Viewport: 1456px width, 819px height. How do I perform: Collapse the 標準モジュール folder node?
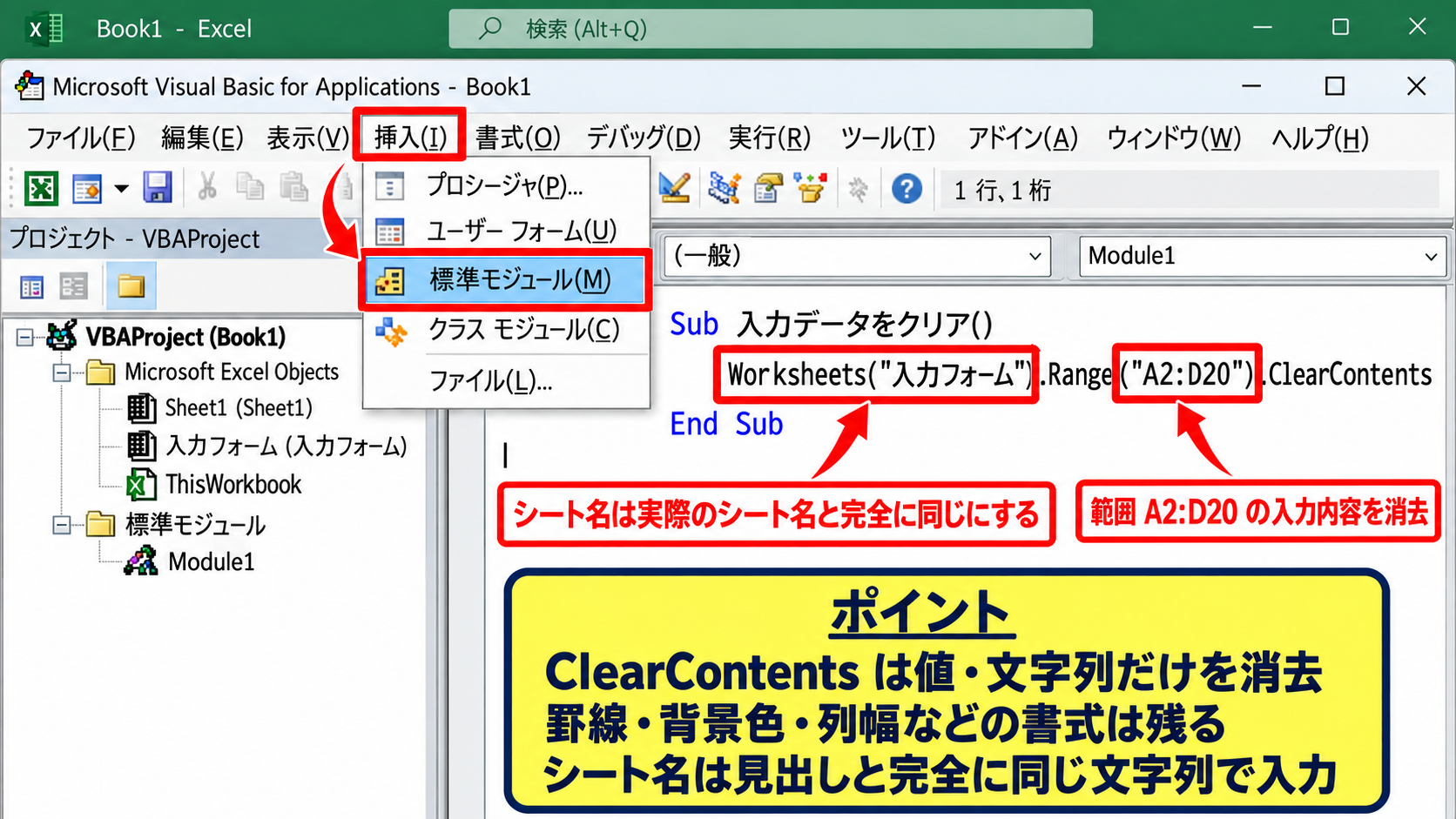point(62,525)
